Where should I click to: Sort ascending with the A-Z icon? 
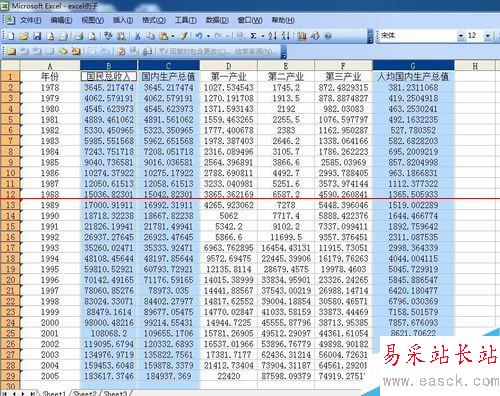(272, 36)
